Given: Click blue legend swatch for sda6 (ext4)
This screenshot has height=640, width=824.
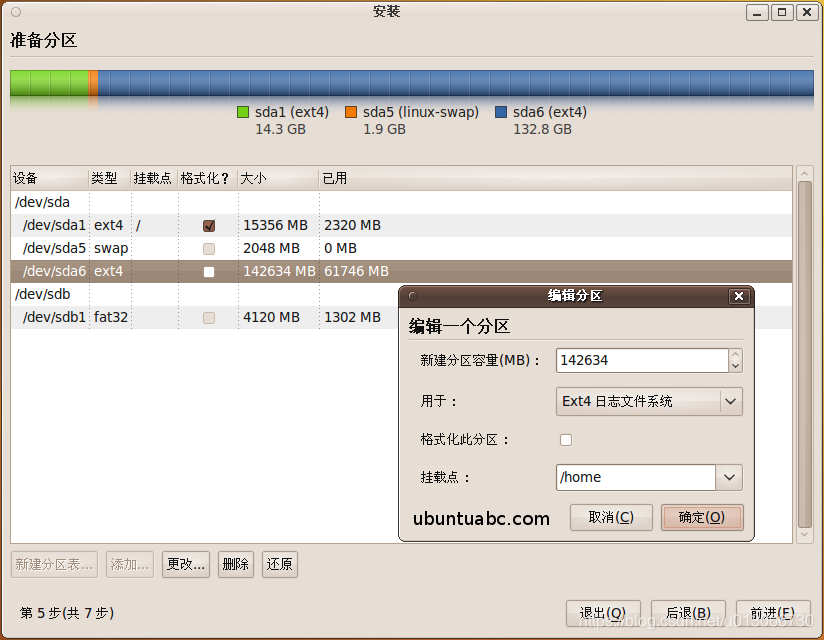Looking at the screenshot, I should point(501,112).
